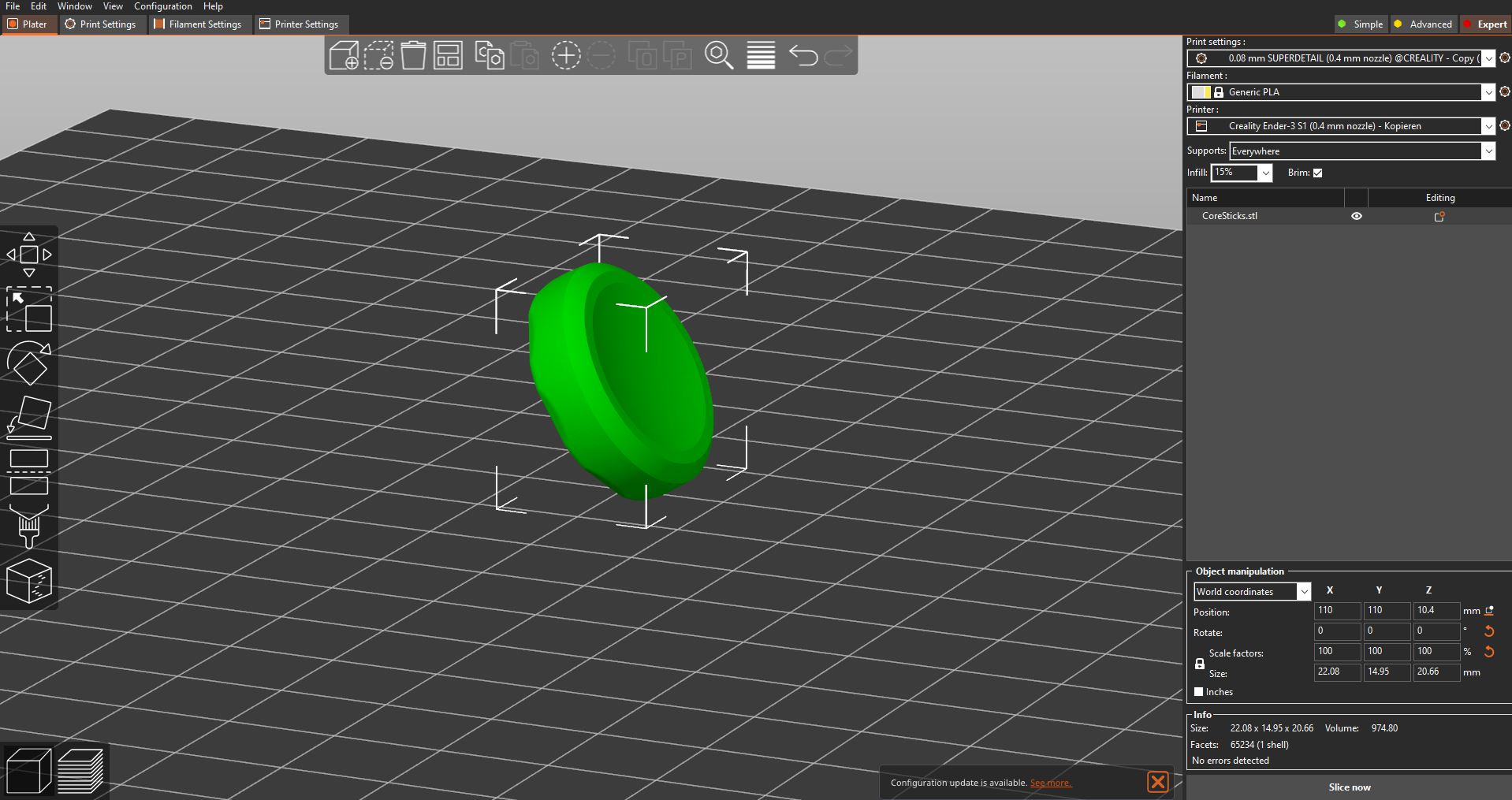Viewport: 1512px width, 800px height.
Task: Select the Rotate tool in left toolbar
Action: (29, 363)
